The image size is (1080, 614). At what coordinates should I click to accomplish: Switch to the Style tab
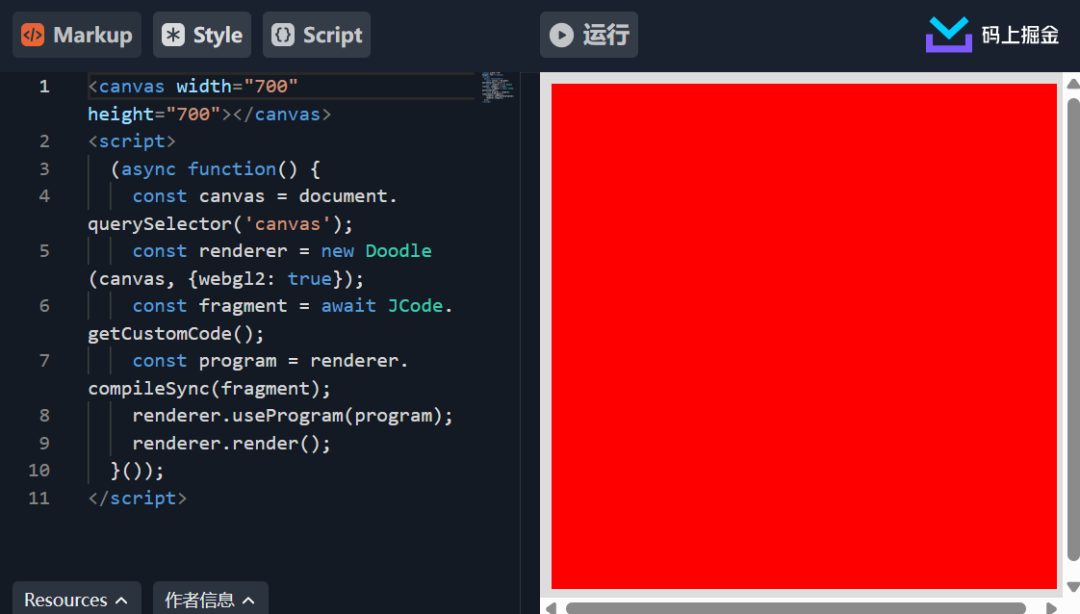pyautogui.click(x=202, y=34)
